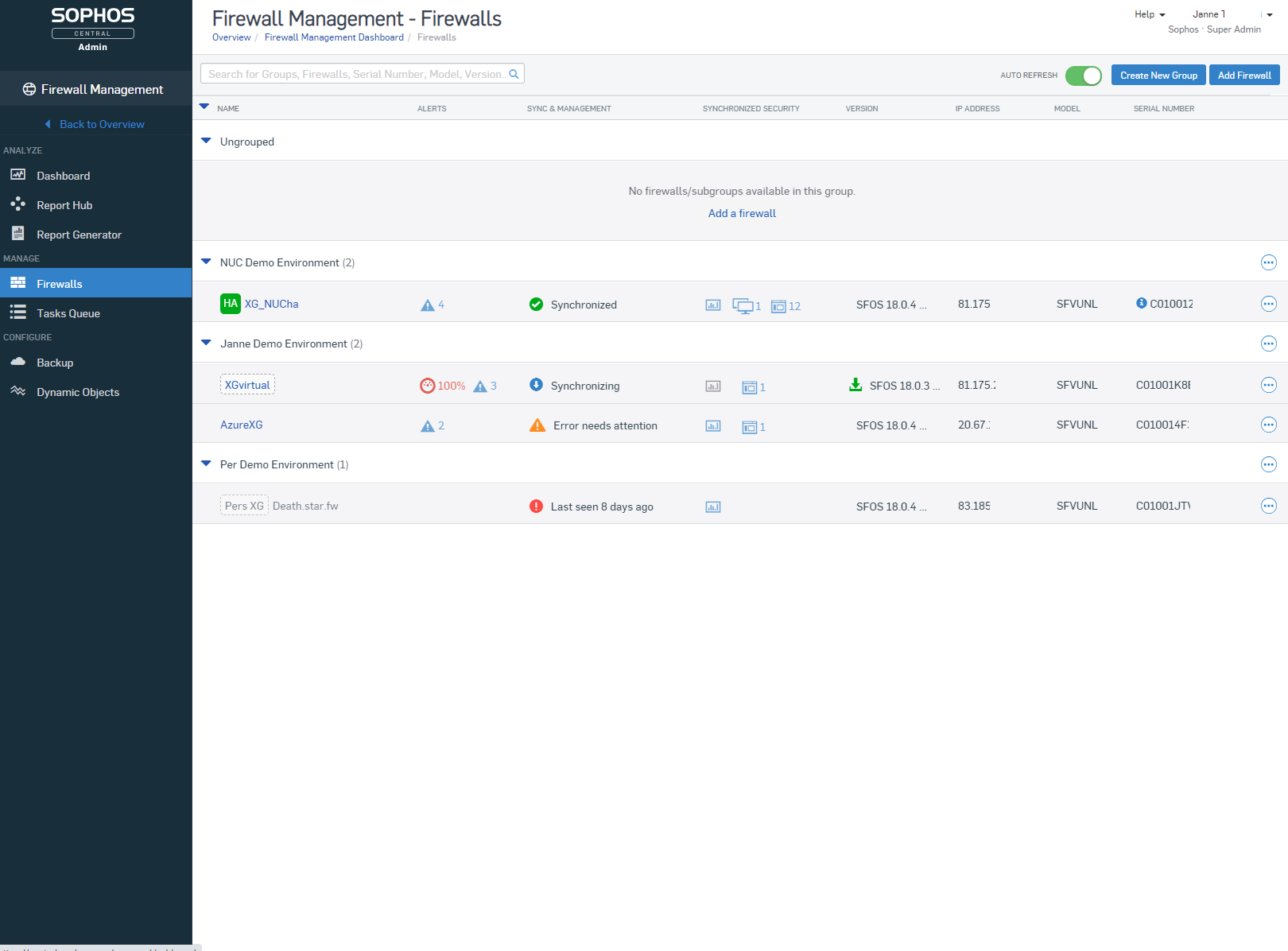Click Create New Group button
The image size is (1288, 951).
point(1158,76)
